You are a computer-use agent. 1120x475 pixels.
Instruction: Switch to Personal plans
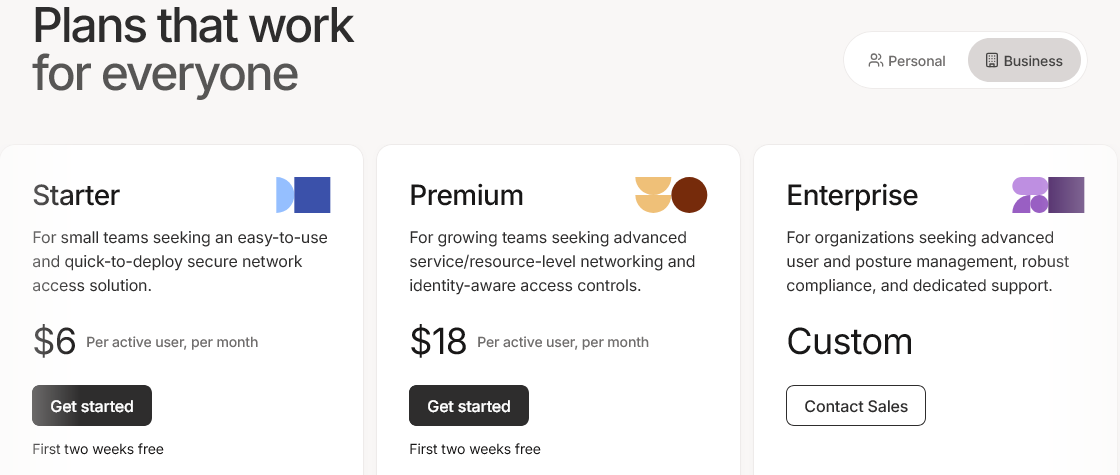[x=906, y=61]
